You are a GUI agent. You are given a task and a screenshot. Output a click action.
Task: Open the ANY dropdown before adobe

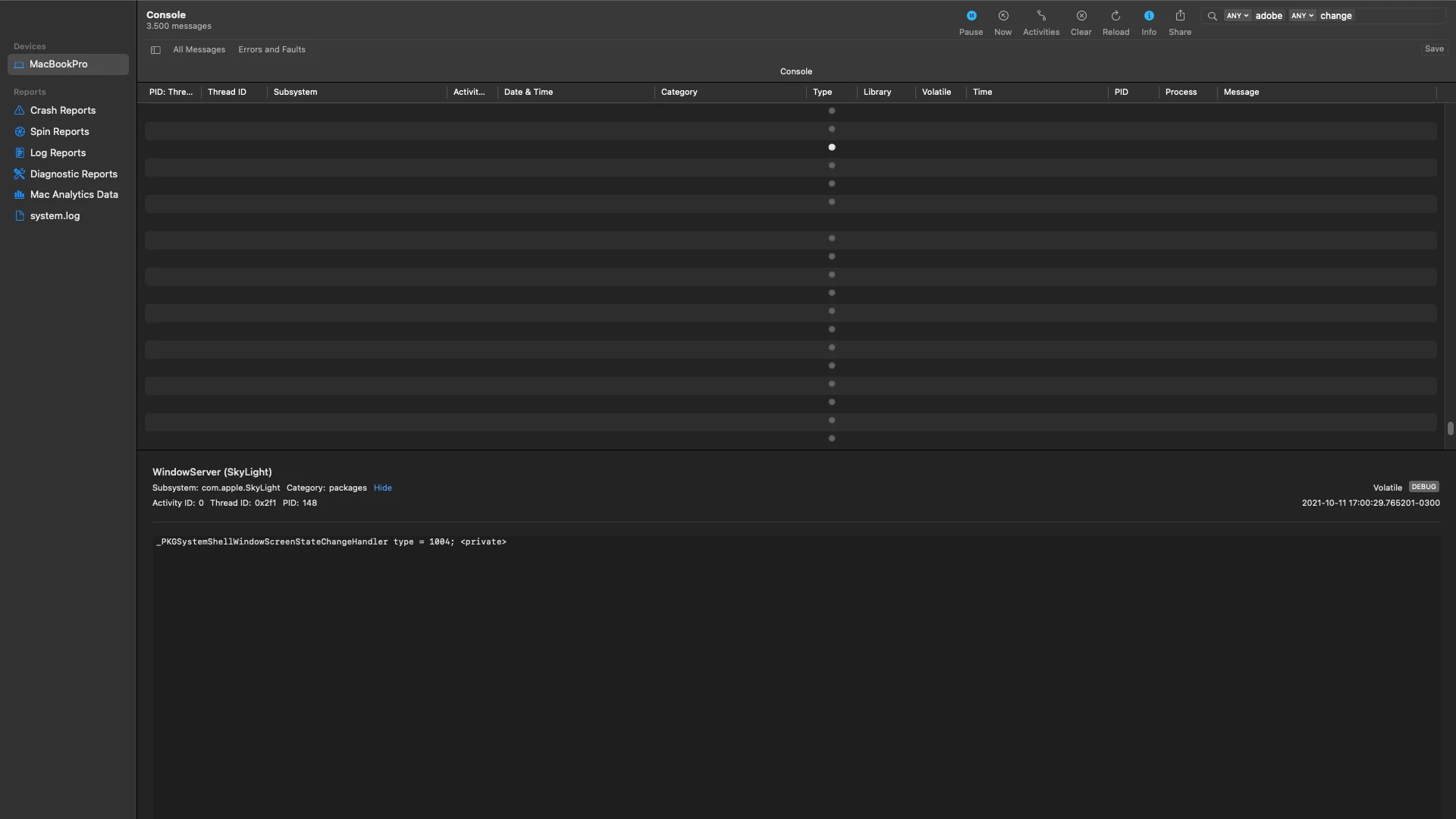pyautogui.click(x=1237, y=16)
